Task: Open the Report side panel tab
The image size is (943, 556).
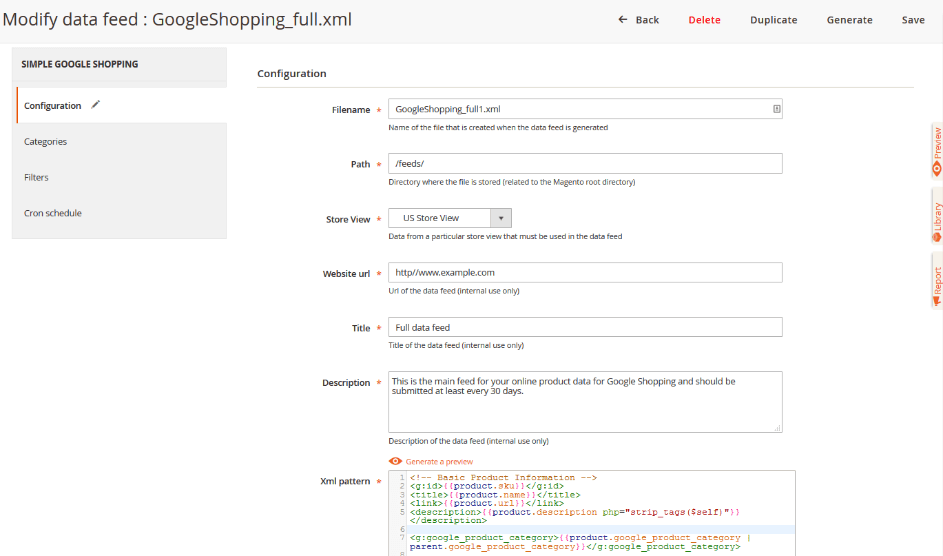Action: click(x=937, y=281)
